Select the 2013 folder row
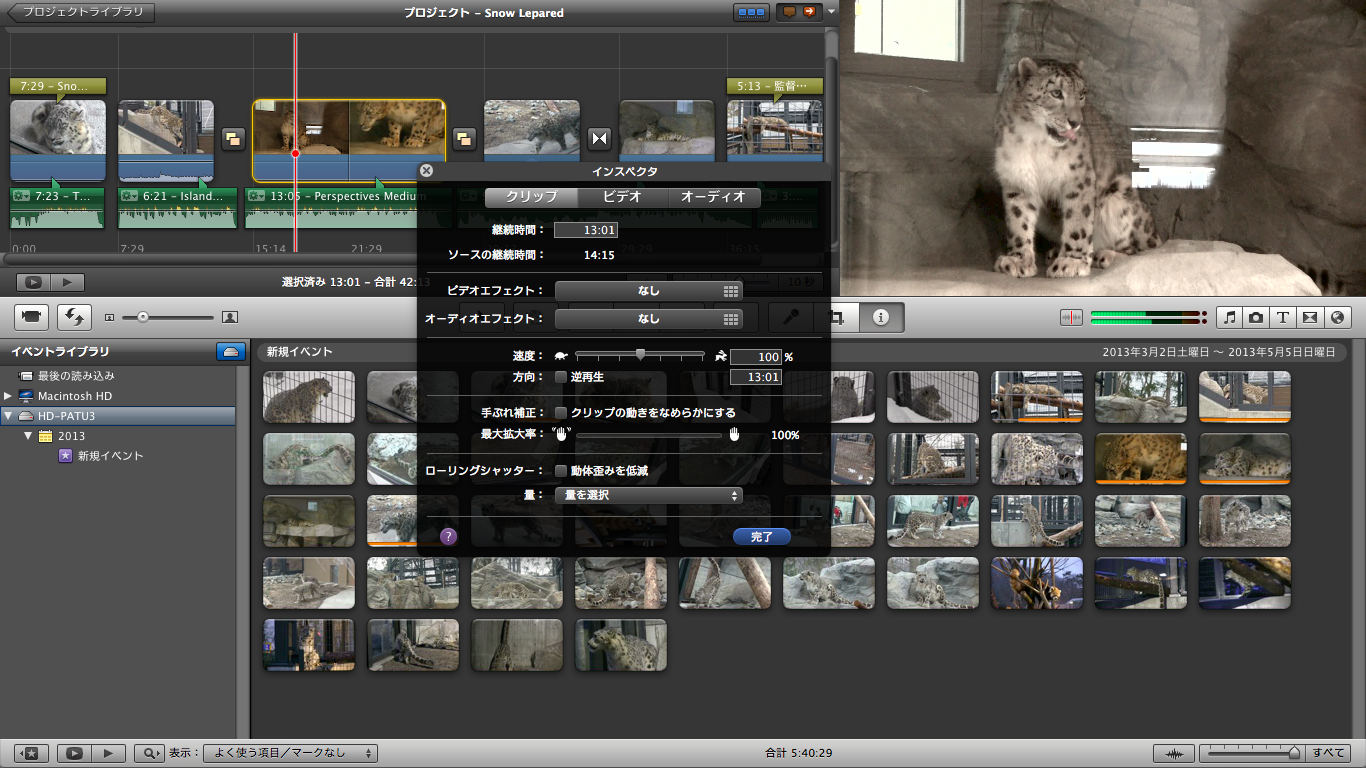Screen dimensions: 1366x768 (118, 436)
